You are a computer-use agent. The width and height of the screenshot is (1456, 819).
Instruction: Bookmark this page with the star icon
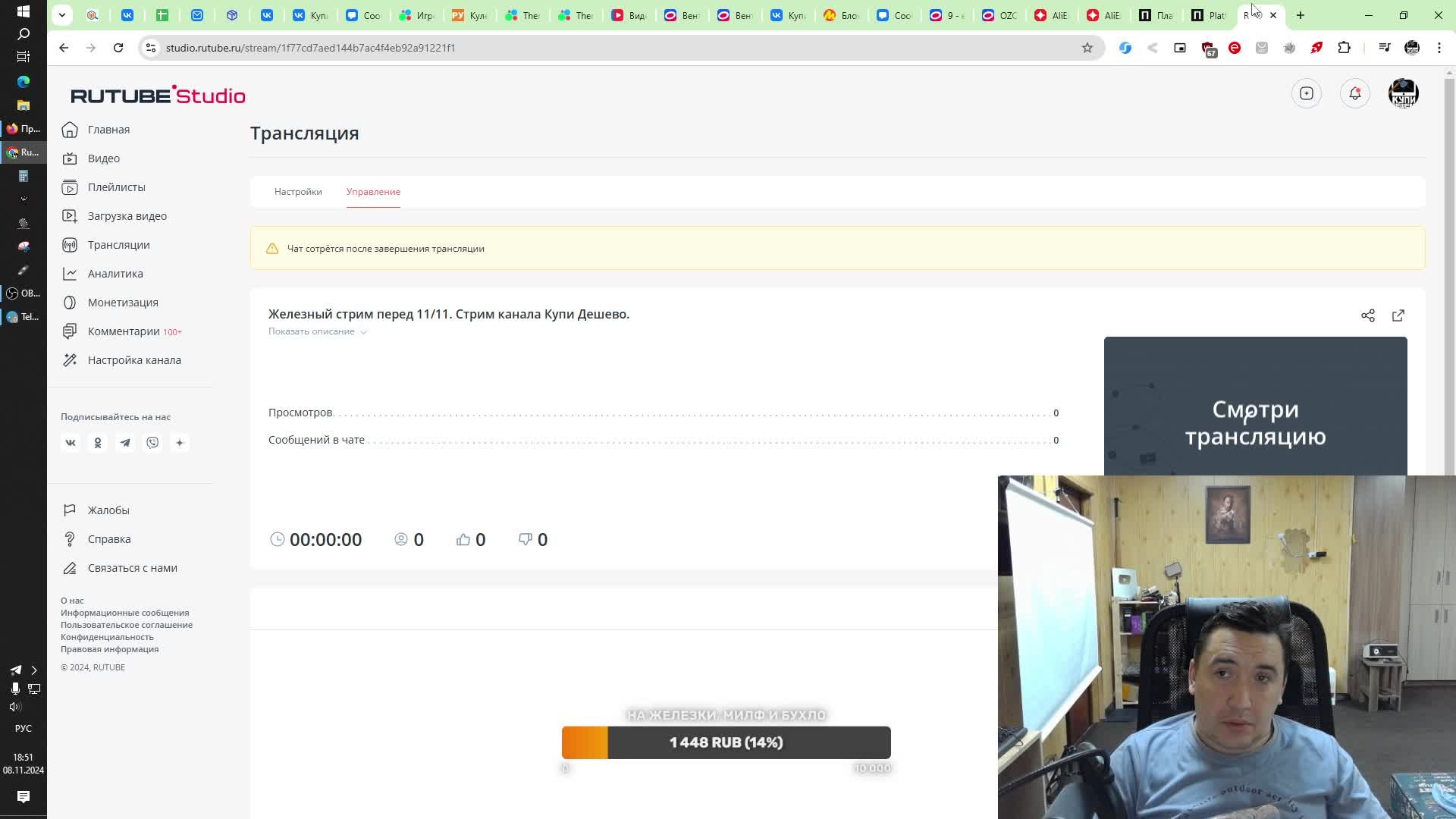[x=1087, y=48]
